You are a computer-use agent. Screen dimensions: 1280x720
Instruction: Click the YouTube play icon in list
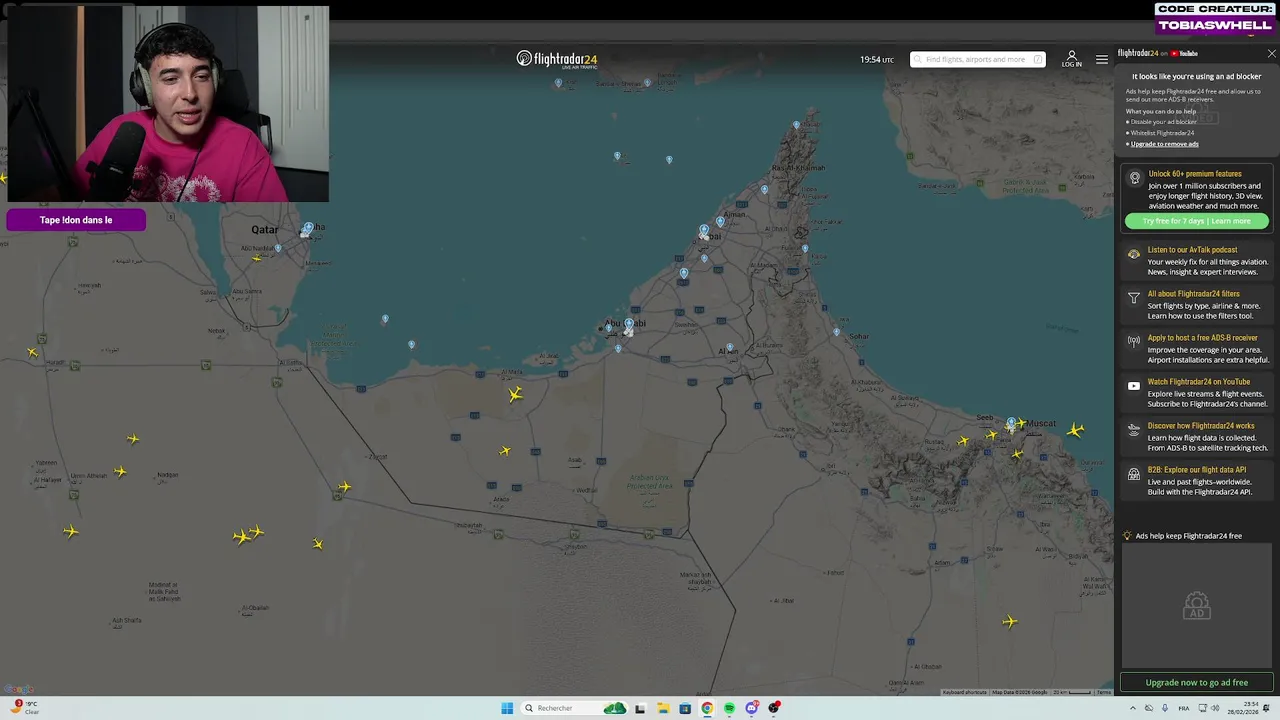[x=1134, y=386]
